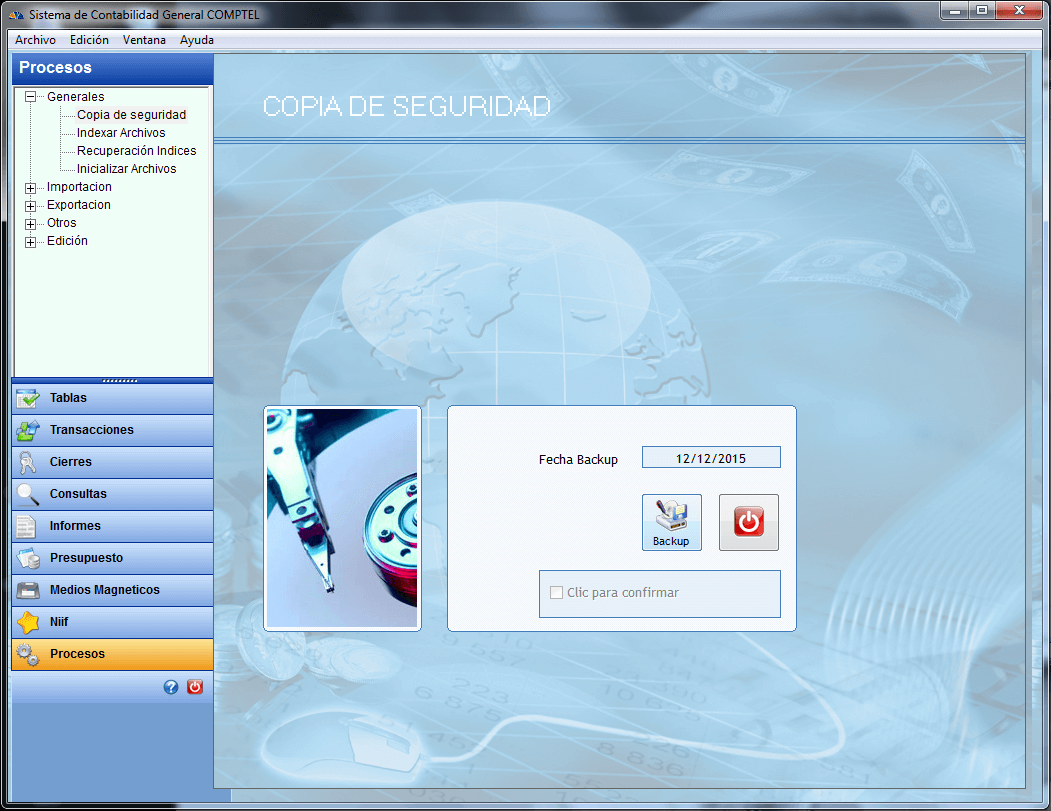Screen dimensions: 1051x811
Task: Collapse the Generales tree node
Action: click(30, 97)
